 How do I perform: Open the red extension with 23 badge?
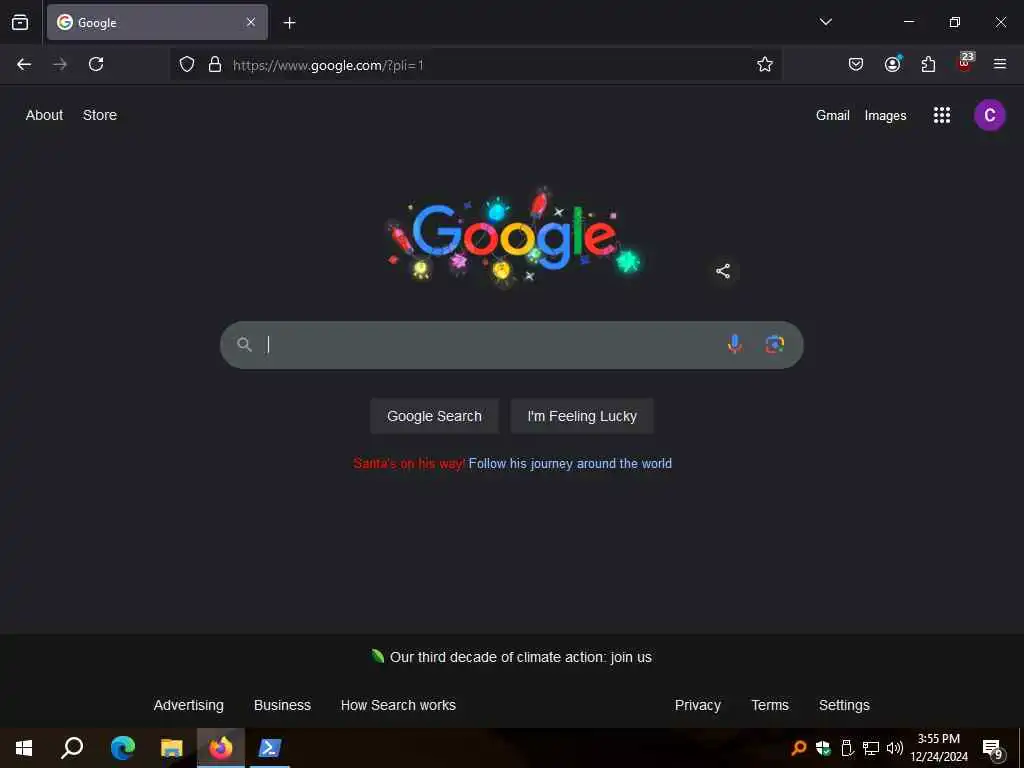click(965, 62)
